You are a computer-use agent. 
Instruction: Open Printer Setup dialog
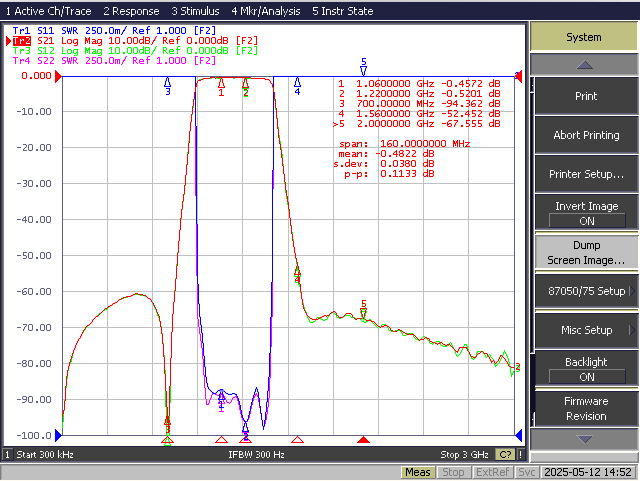(586, 174)
